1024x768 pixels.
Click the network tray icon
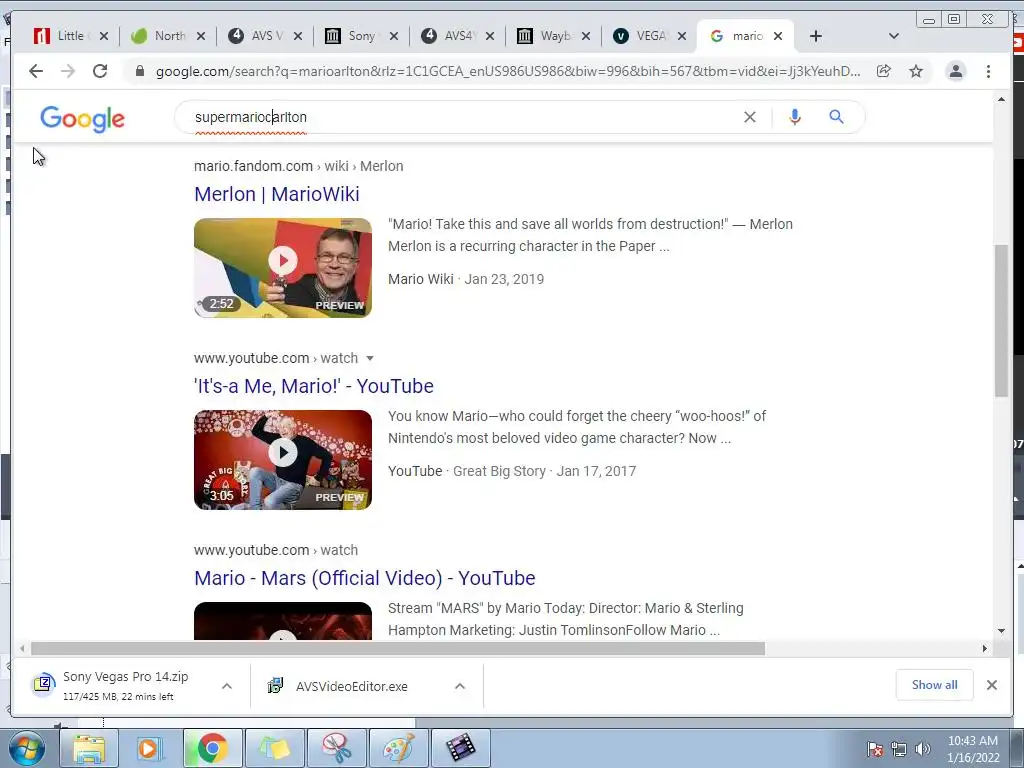pyautogui.click(x=899, y=749)
